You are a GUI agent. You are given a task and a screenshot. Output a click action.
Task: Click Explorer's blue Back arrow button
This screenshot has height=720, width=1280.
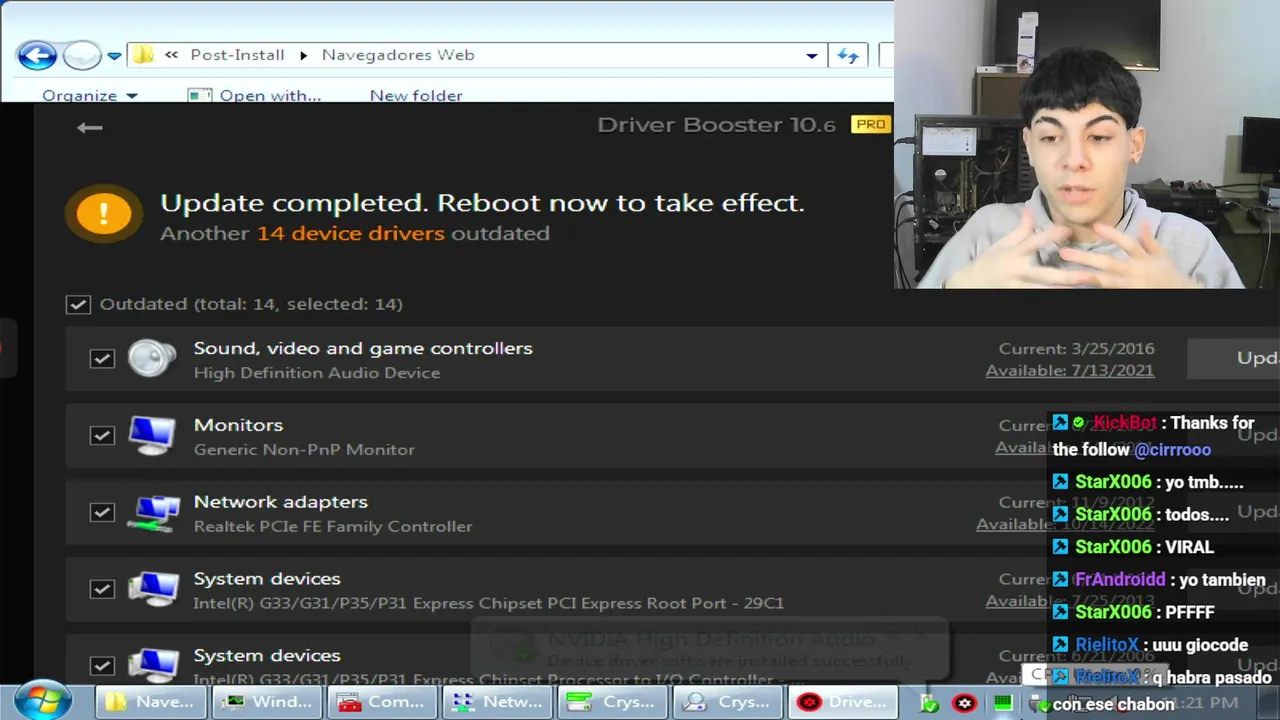37,55
